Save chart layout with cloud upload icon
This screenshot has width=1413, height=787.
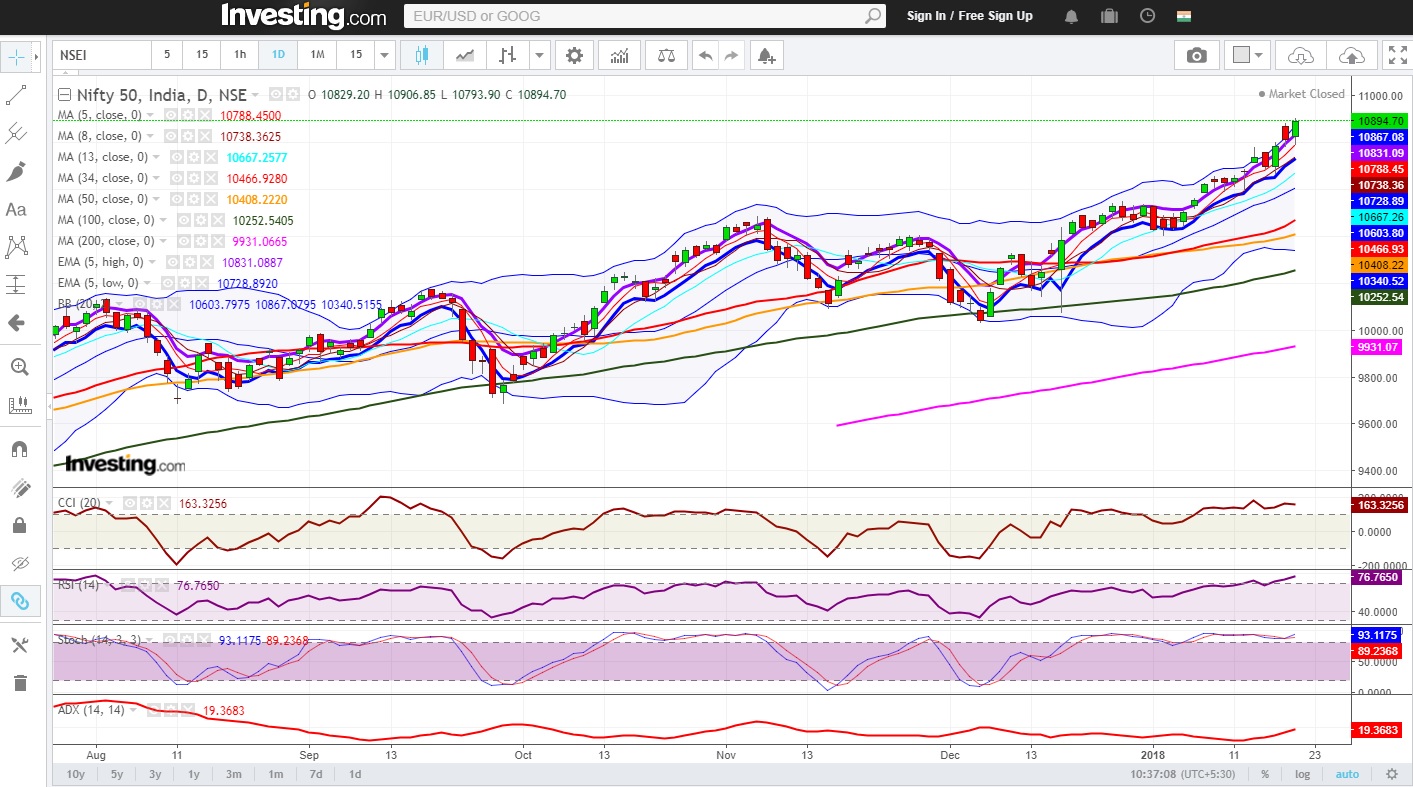[1351, 55]
